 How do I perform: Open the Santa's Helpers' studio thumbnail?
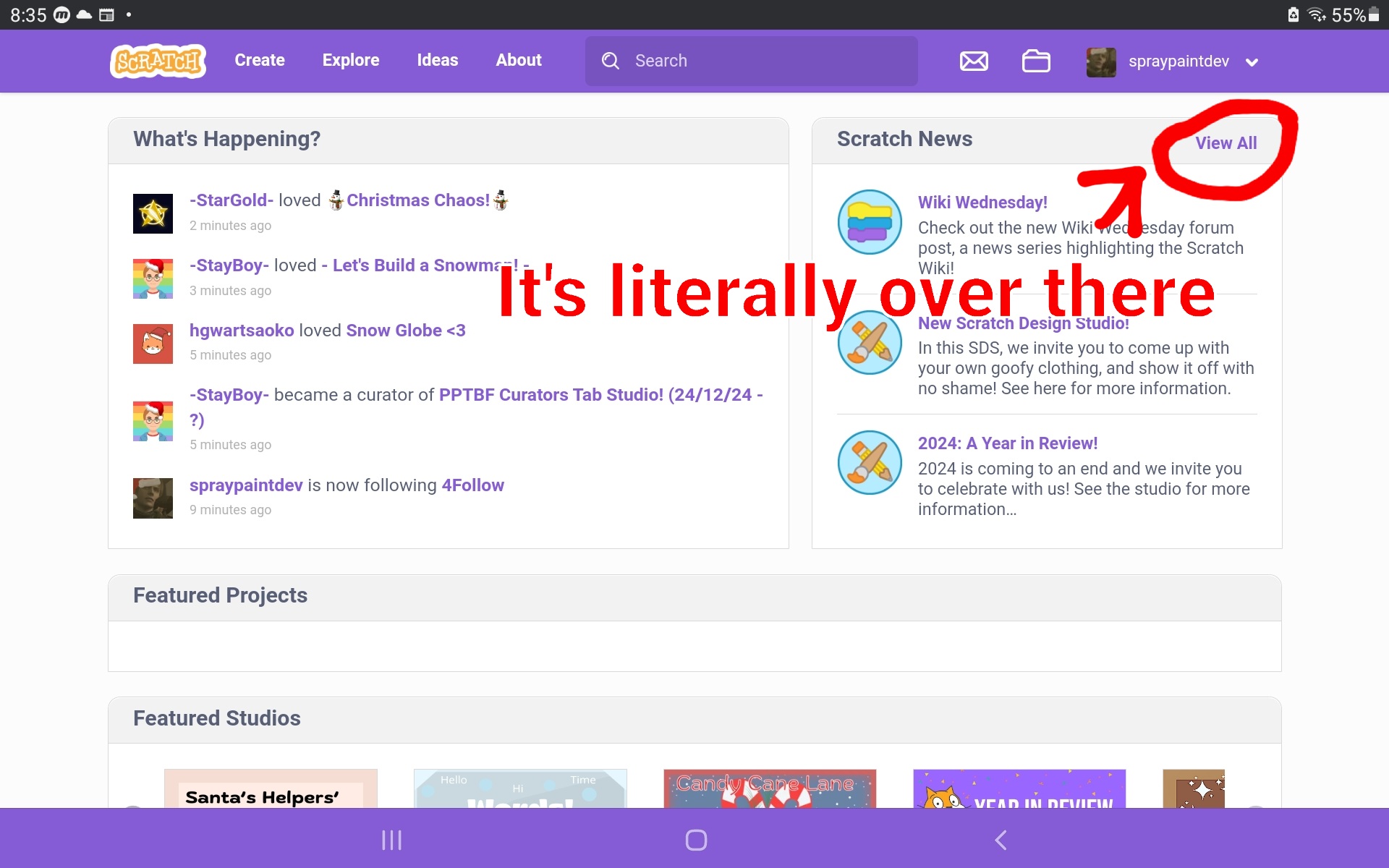point(271,789)
